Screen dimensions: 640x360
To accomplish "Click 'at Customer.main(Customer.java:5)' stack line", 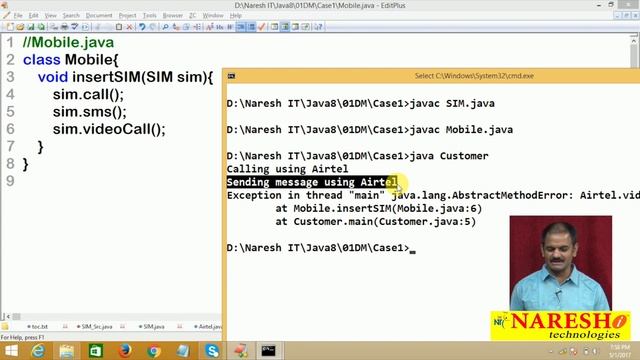I will click(376, 222).
